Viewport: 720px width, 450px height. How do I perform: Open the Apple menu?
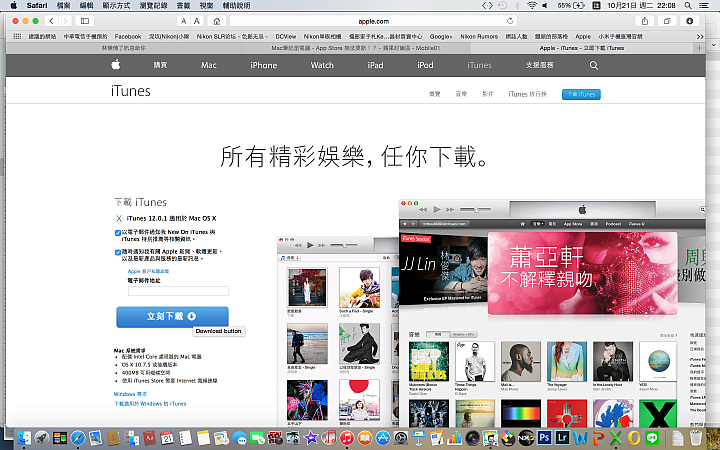13,6
